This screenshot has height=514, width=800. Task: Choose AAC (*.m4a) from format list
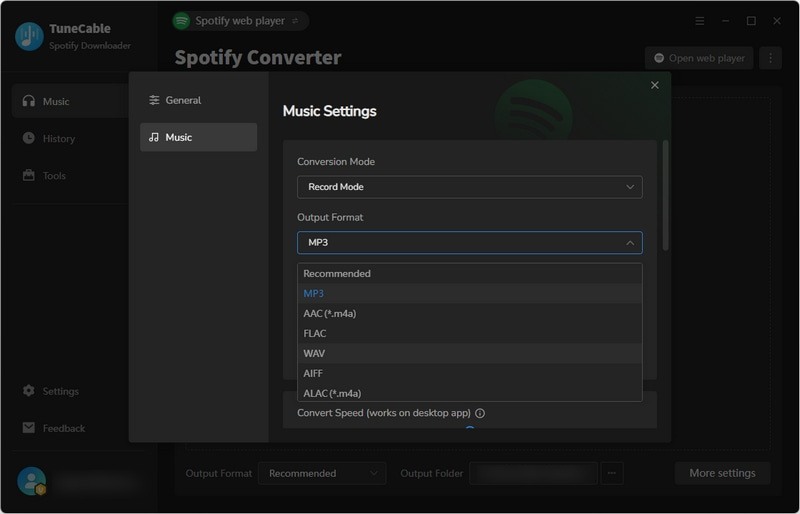click(x=469, y=313)
